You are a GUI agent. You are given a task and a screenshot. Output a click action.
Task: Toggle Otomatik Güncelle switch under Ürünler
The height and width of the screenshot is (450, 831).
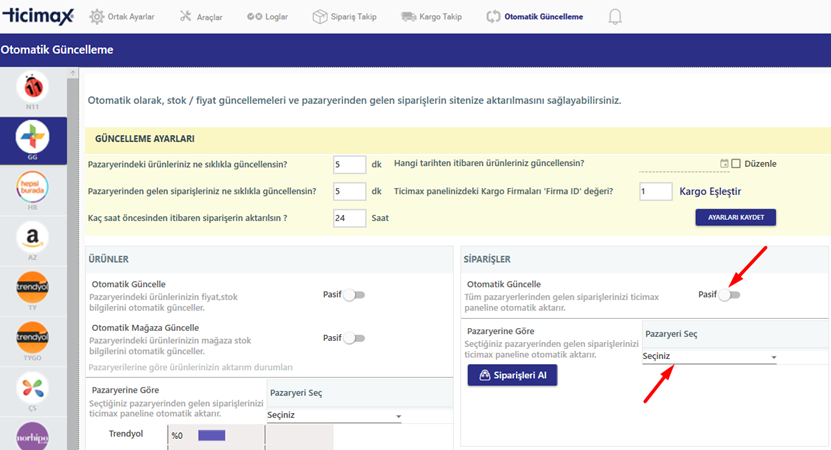tap(354, 295)
